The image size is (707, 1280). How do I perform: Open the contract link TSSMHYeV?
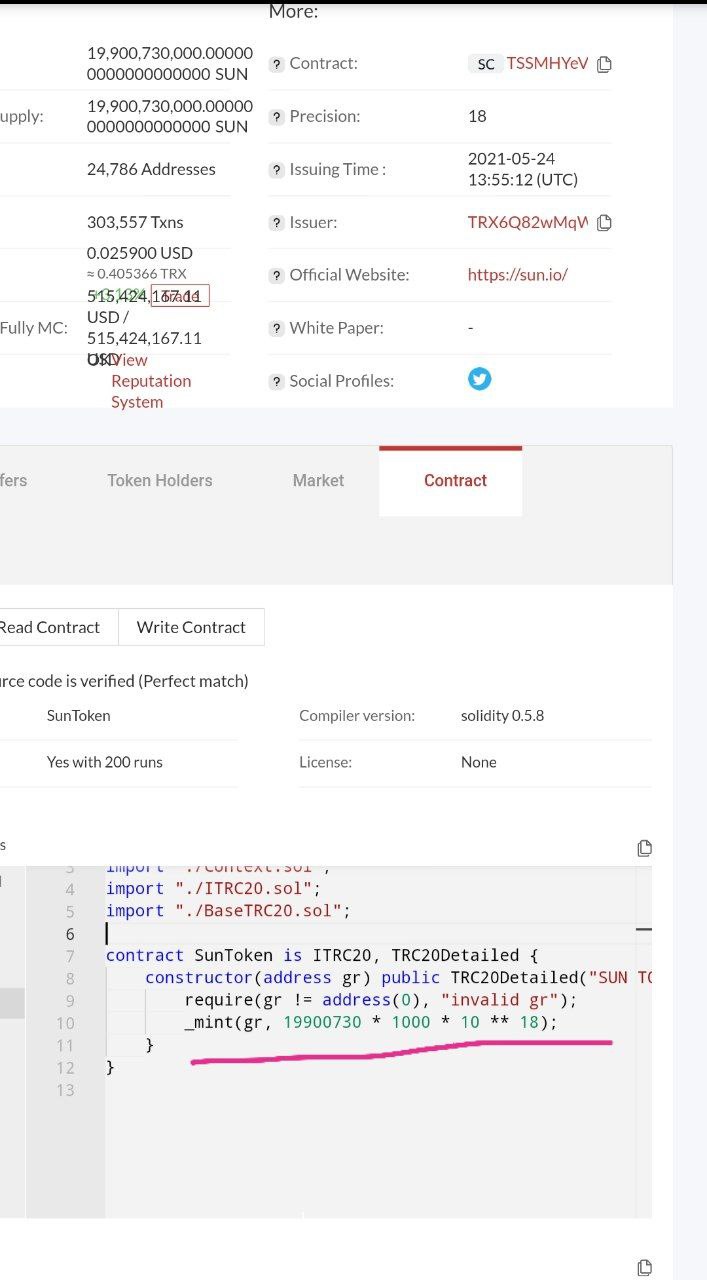click(x=548, y=64)
